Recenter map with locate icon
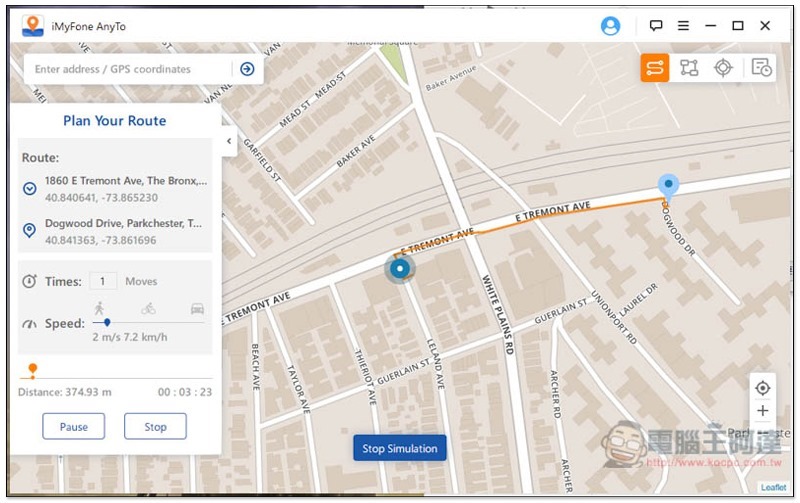Viewport: 800px width, 503px height. click(762, 388)
